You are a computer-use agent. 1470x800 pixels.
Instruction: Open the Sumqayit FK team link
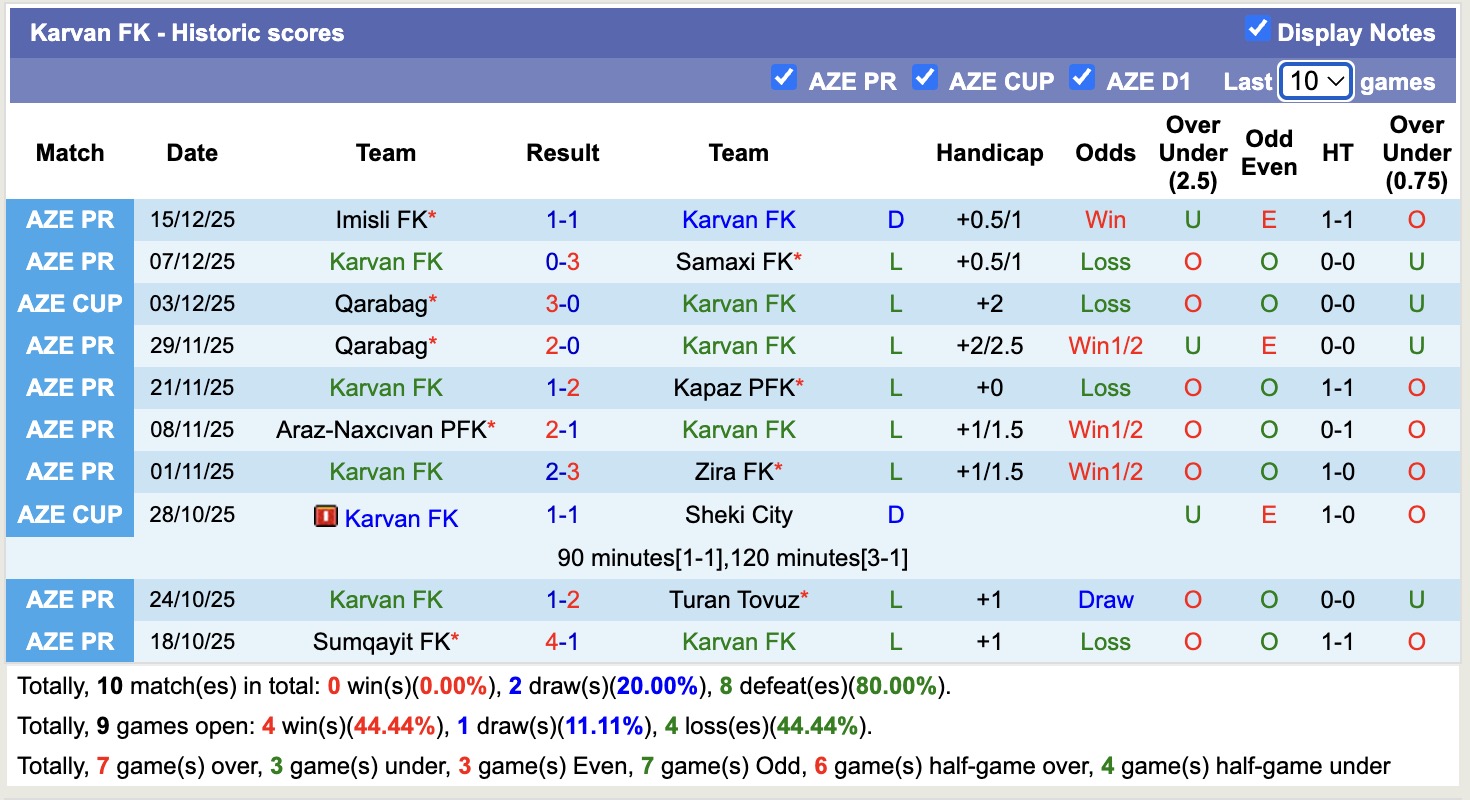point(381,642)
